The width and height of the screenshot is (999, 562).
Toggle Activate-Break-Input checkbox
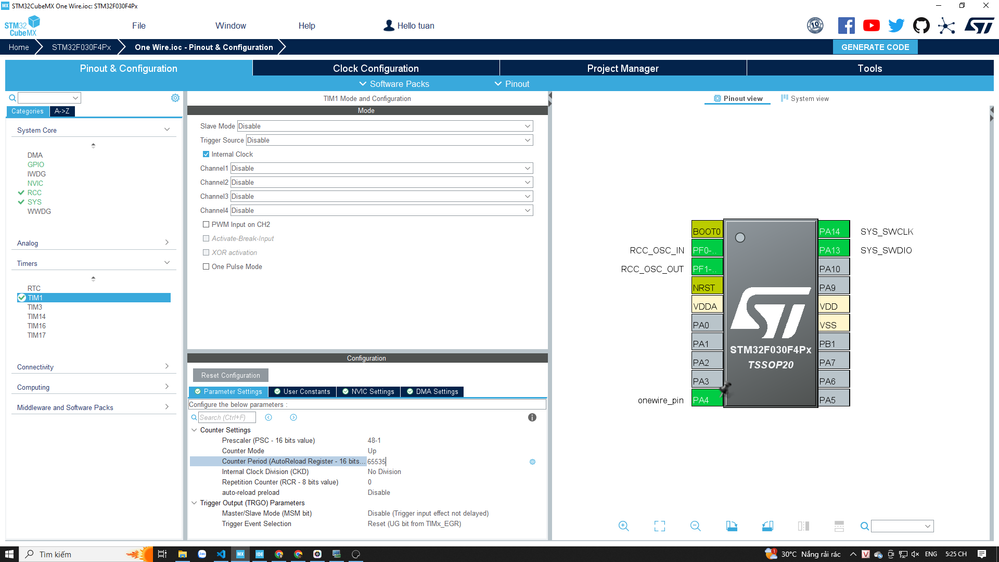coord(206,238)
